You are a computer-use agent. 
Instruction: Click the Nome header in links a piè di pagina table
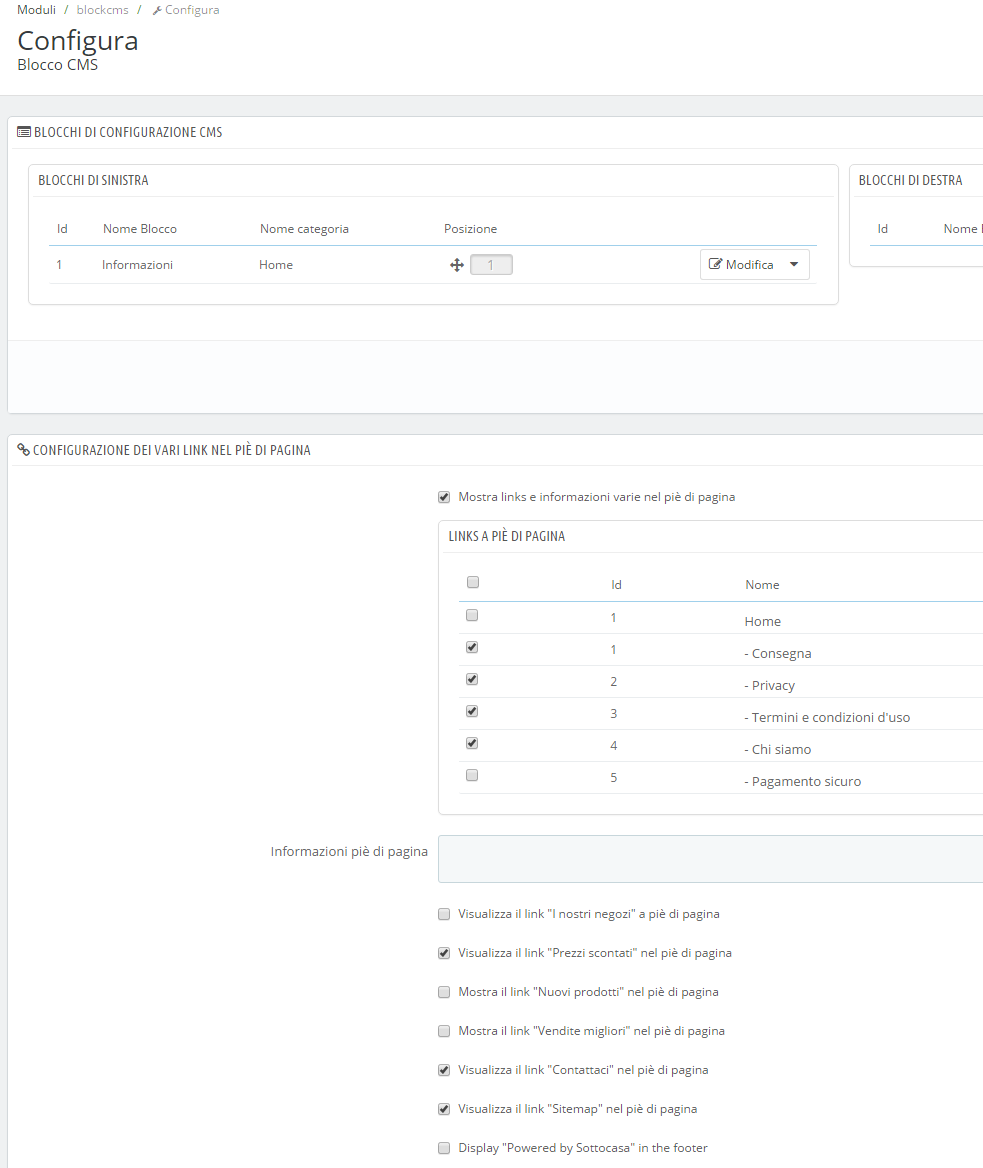click(x=763, y=585)
